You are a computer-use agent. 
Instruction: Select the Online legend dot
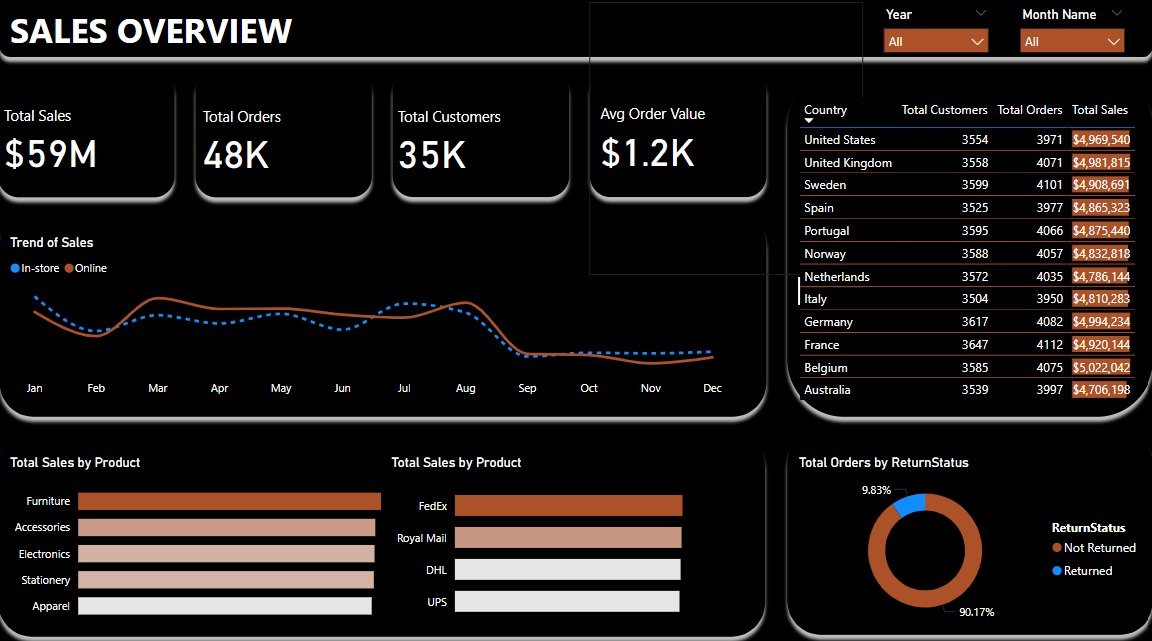point(68,268)
